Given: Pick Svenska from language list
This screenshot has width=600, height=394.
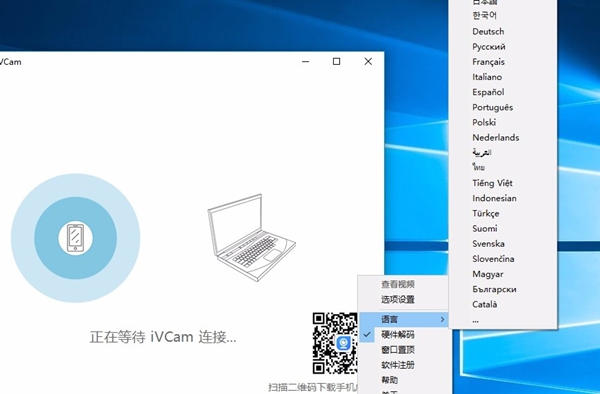Looking at the screenshot, I should (x=503, y=244).
